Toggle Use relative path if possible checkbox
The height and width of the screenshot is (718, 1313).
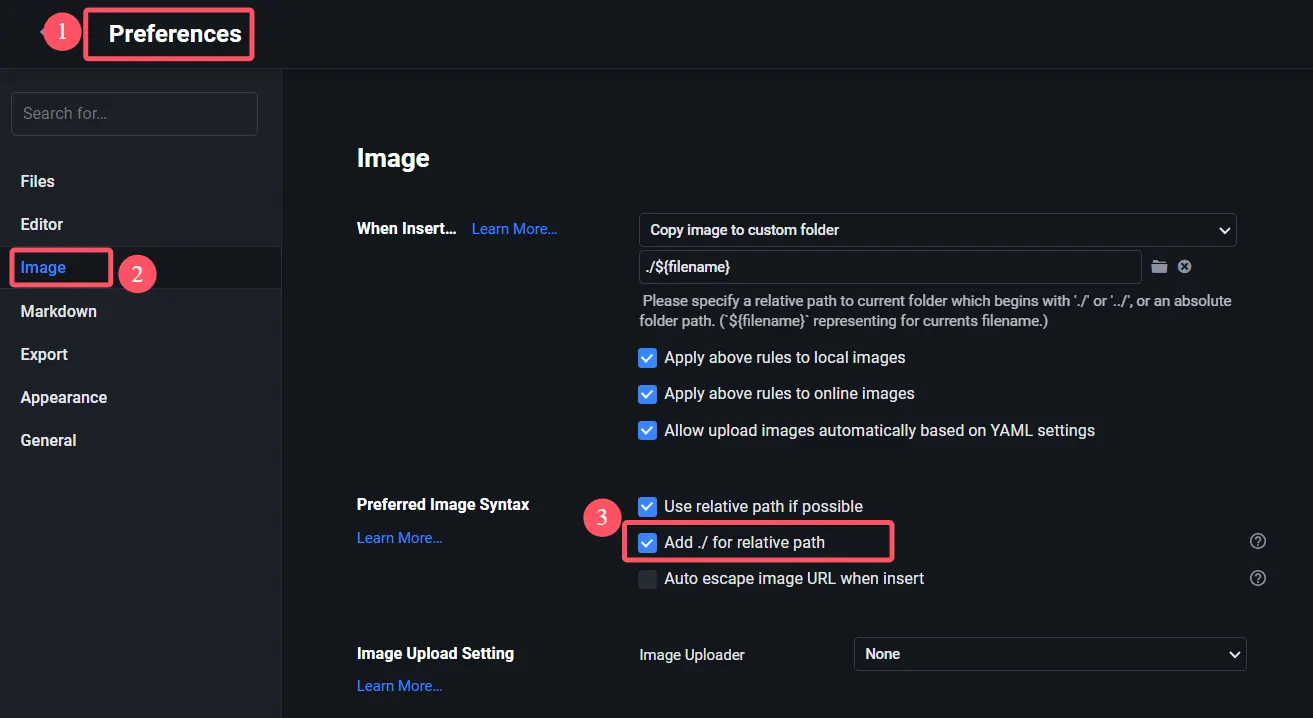pyautogui.click(x=648, y=507)
